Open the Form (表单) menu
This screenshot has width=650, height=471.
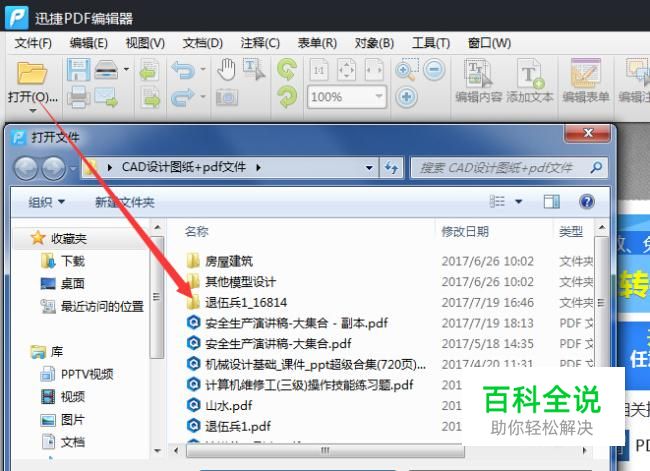tap(317, 43)
